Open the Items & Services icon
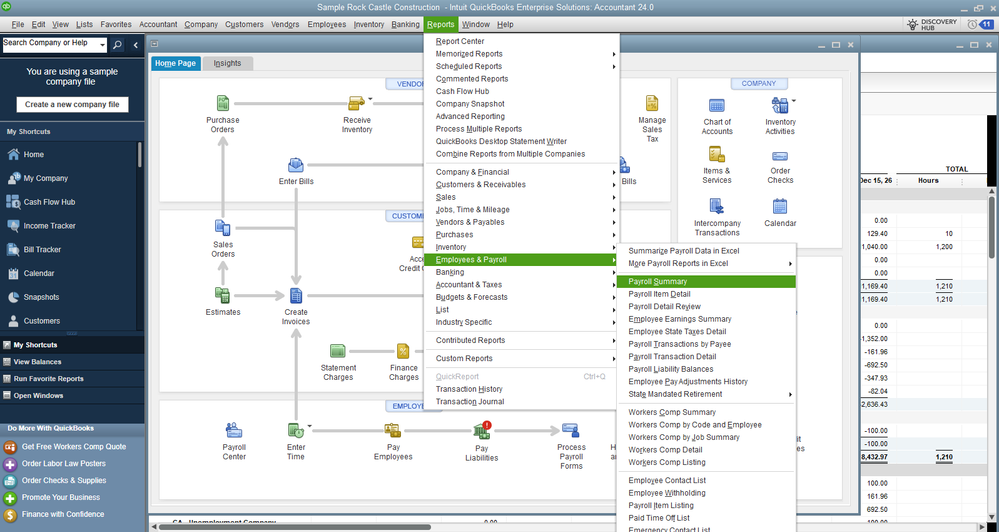Screen dimensions: 999x532 716,155
